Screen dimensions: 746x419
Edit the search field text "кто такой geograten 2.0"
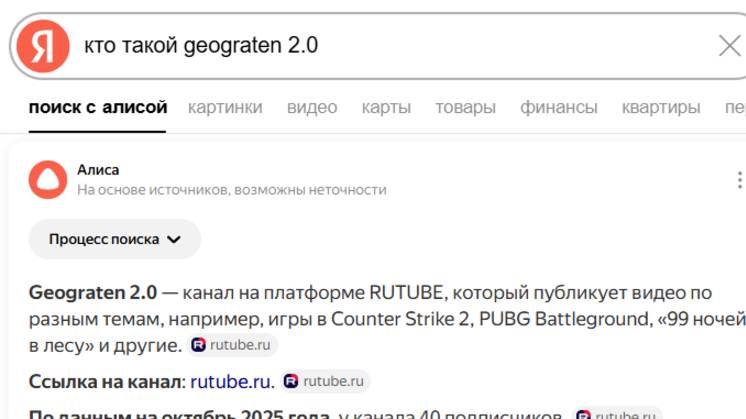point(201,46)
